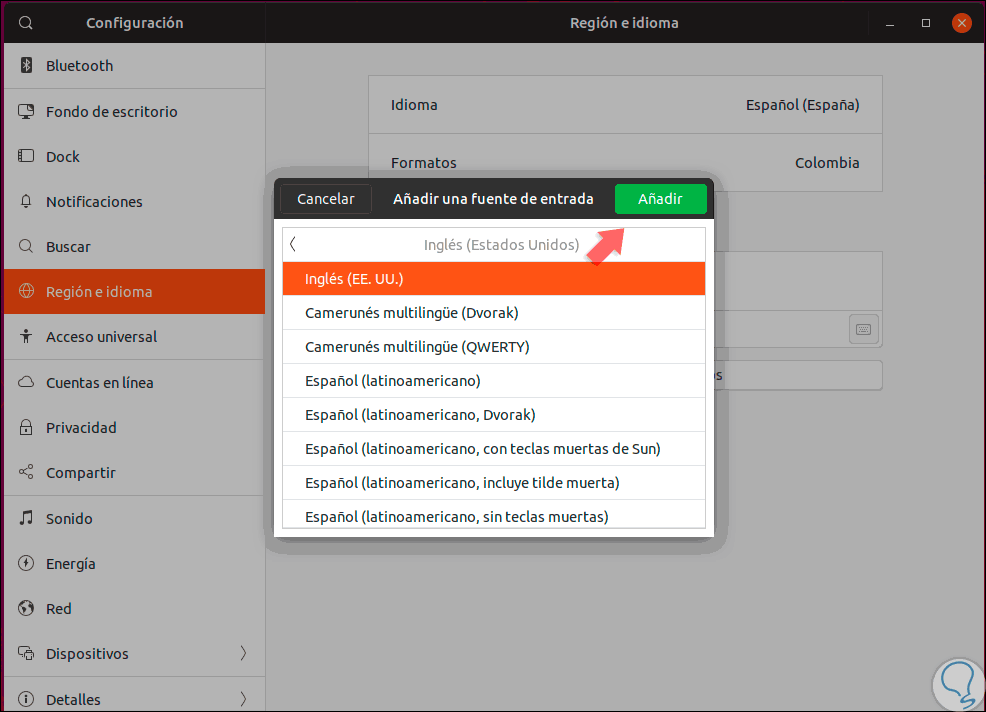The width and height of the screenshot is (986, 712).
Task: Open the Compartir panel
Action: (134, 473)
